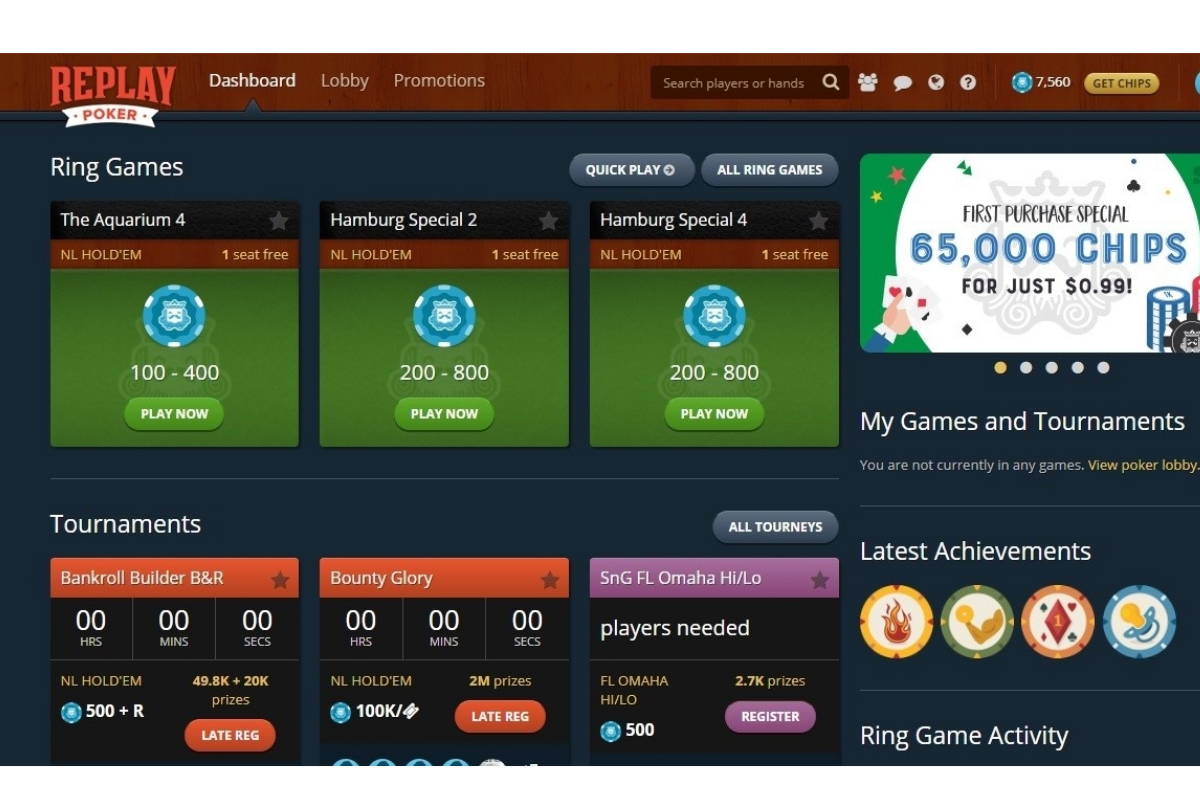The image size is (1200, 800).
Task: Open Bankroll Builder B&R tournament title
Action: pos(142,578)
